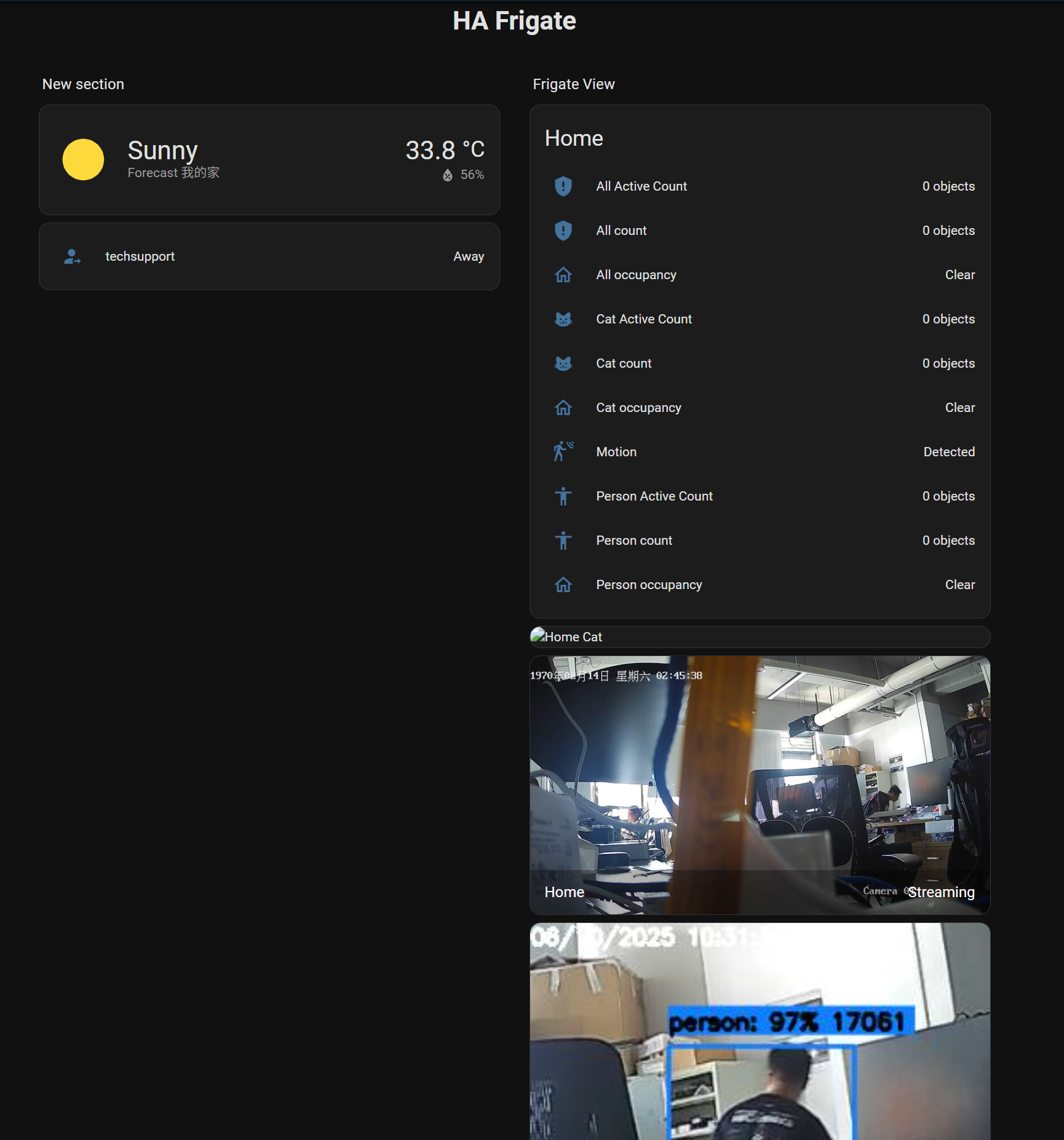Screen dimensions: 1064x1140
Task: Click the humidity droplet icon on weather card
Action: pos(448,174)
